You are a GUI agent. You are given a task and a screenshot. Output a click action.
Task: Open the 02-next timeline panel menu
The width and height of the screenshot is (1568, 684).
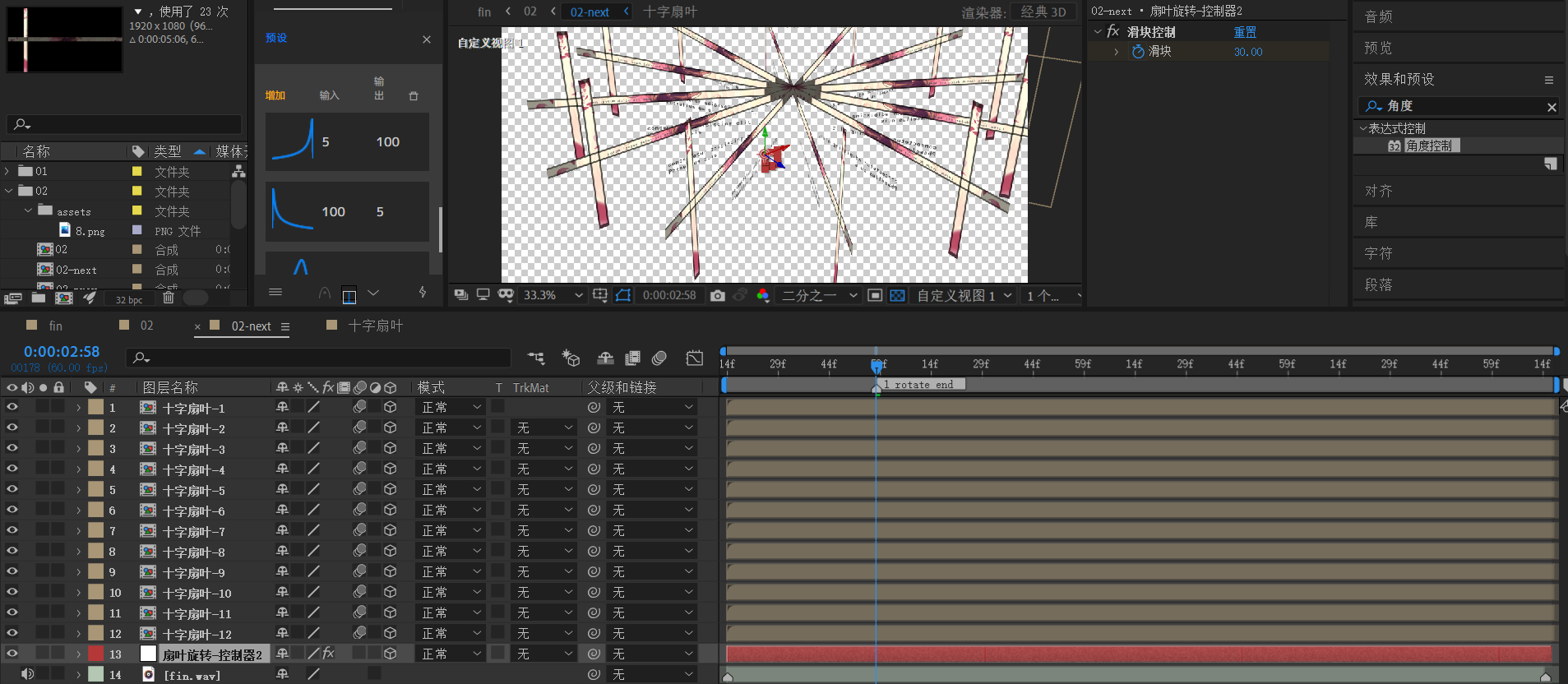tap(285, 326)
